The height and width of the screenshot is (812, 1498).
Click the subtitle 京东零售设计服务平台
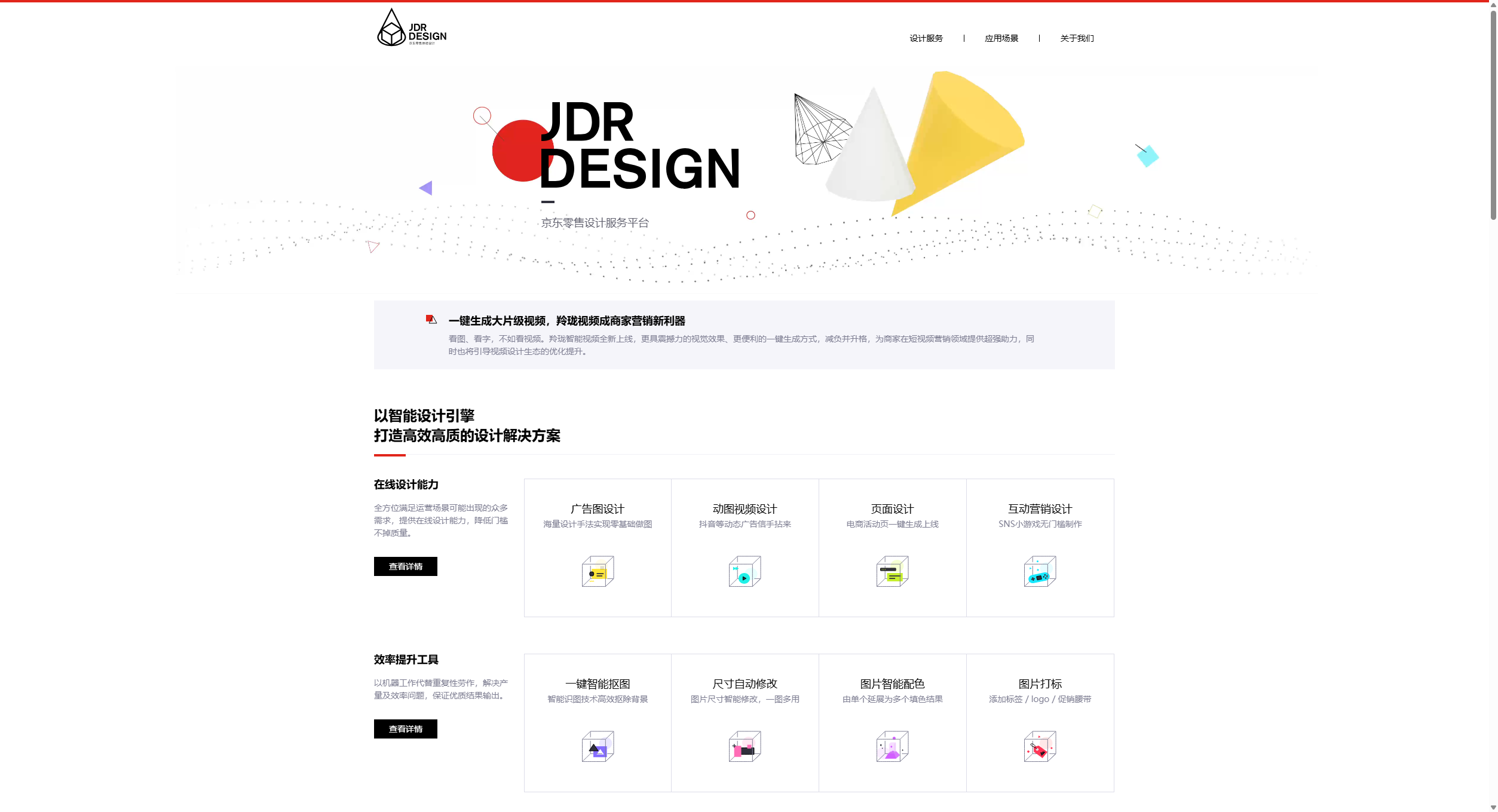tap(595, 223)
